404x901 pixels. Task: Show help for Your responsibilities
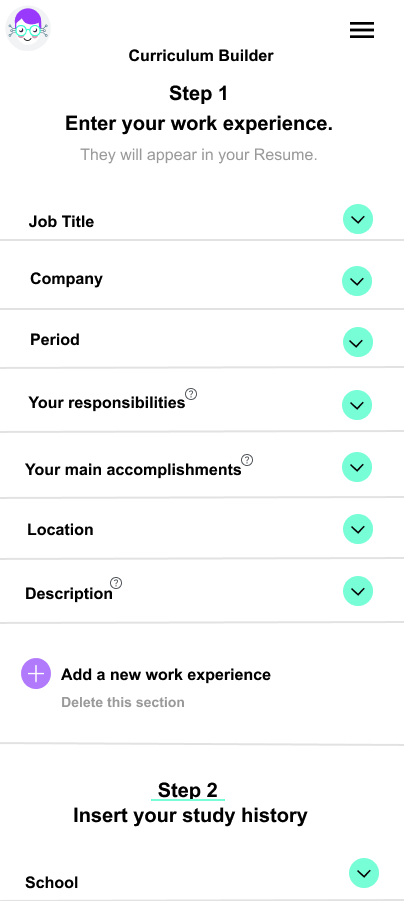pos(191,394)
